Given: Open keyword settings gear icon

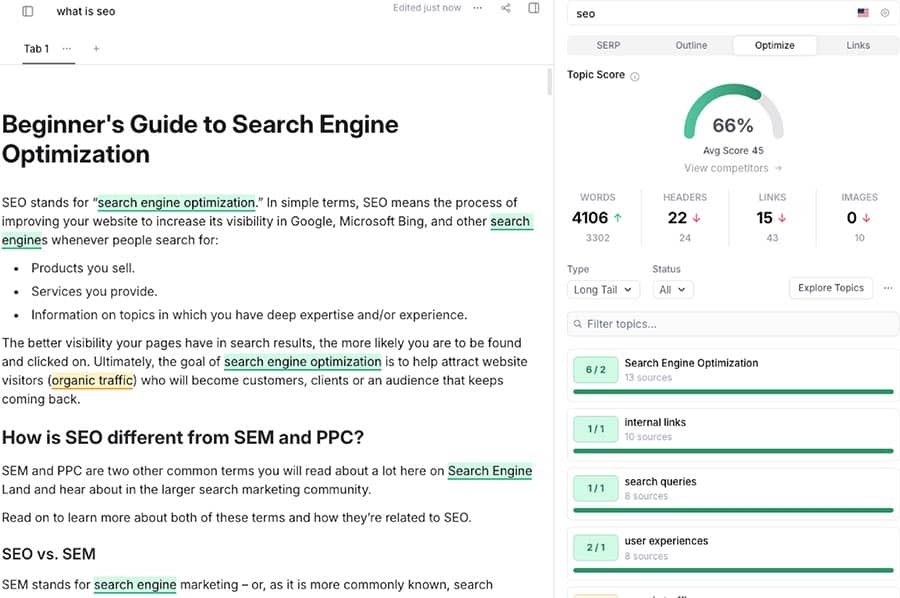Looking at the screenshot, I should coord(884,13).
